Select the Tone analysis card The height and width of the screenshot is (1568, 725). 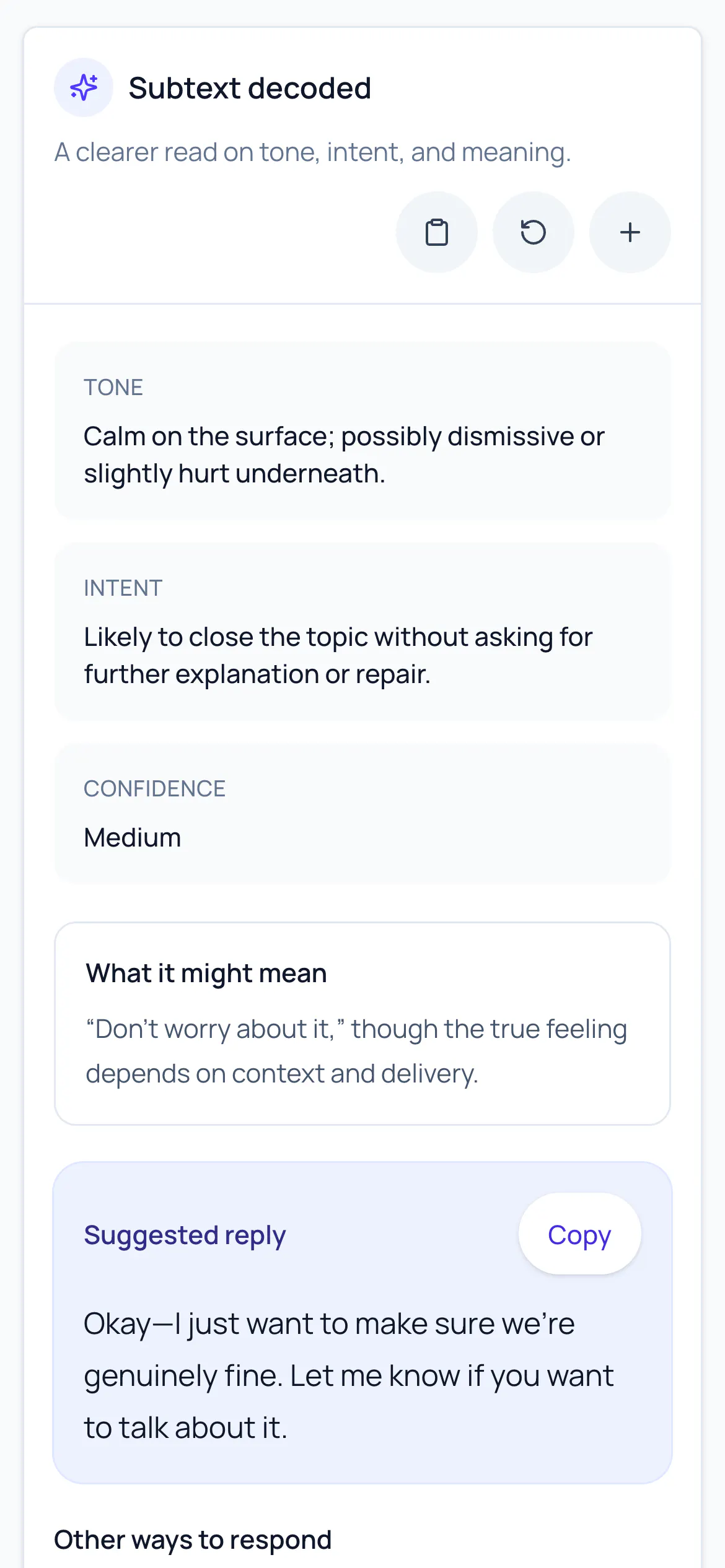(362, 430)
